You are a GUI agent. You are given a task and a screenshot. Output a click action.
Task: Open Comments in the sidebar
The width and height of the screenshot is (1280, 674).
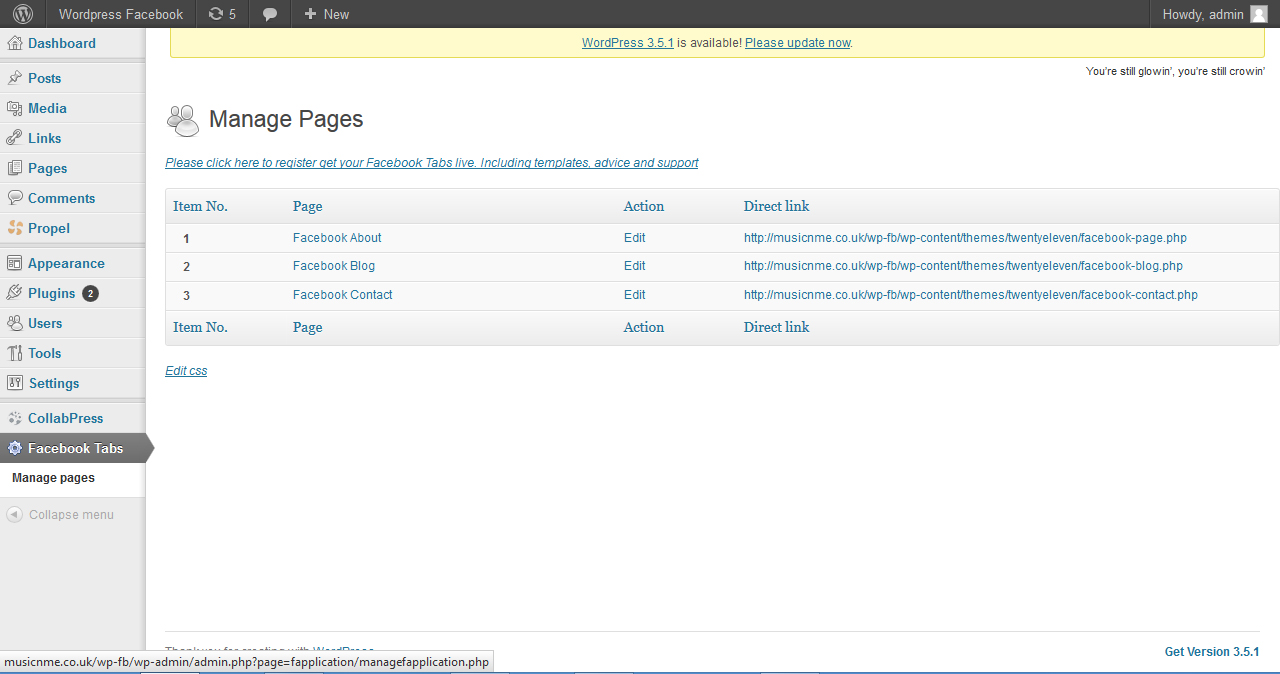click(x=61, y=198)
